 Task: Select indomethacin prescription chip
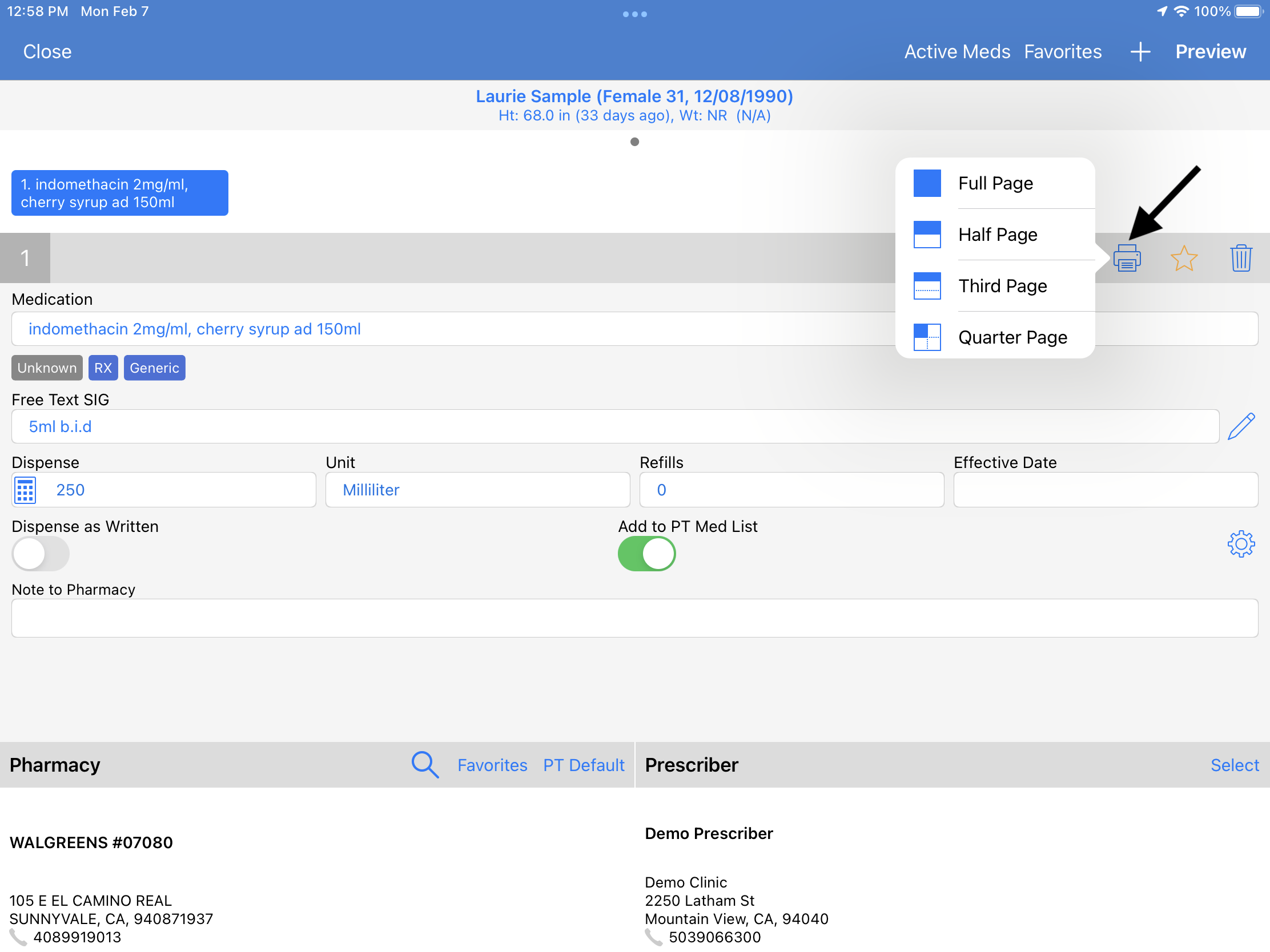coord(119,193)
